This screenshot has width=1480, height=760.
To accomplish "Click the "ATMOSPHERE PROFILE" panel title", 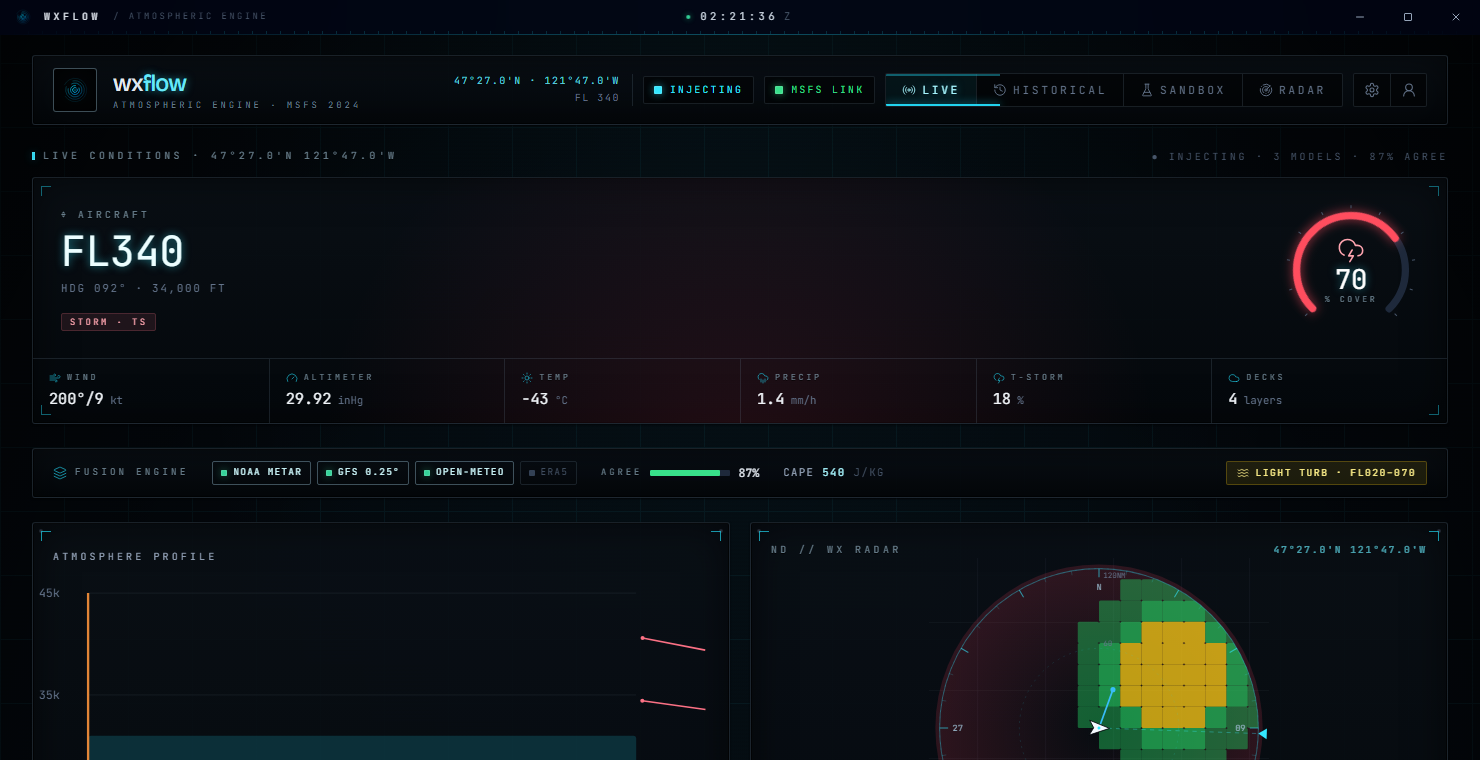I will [135, 557].
